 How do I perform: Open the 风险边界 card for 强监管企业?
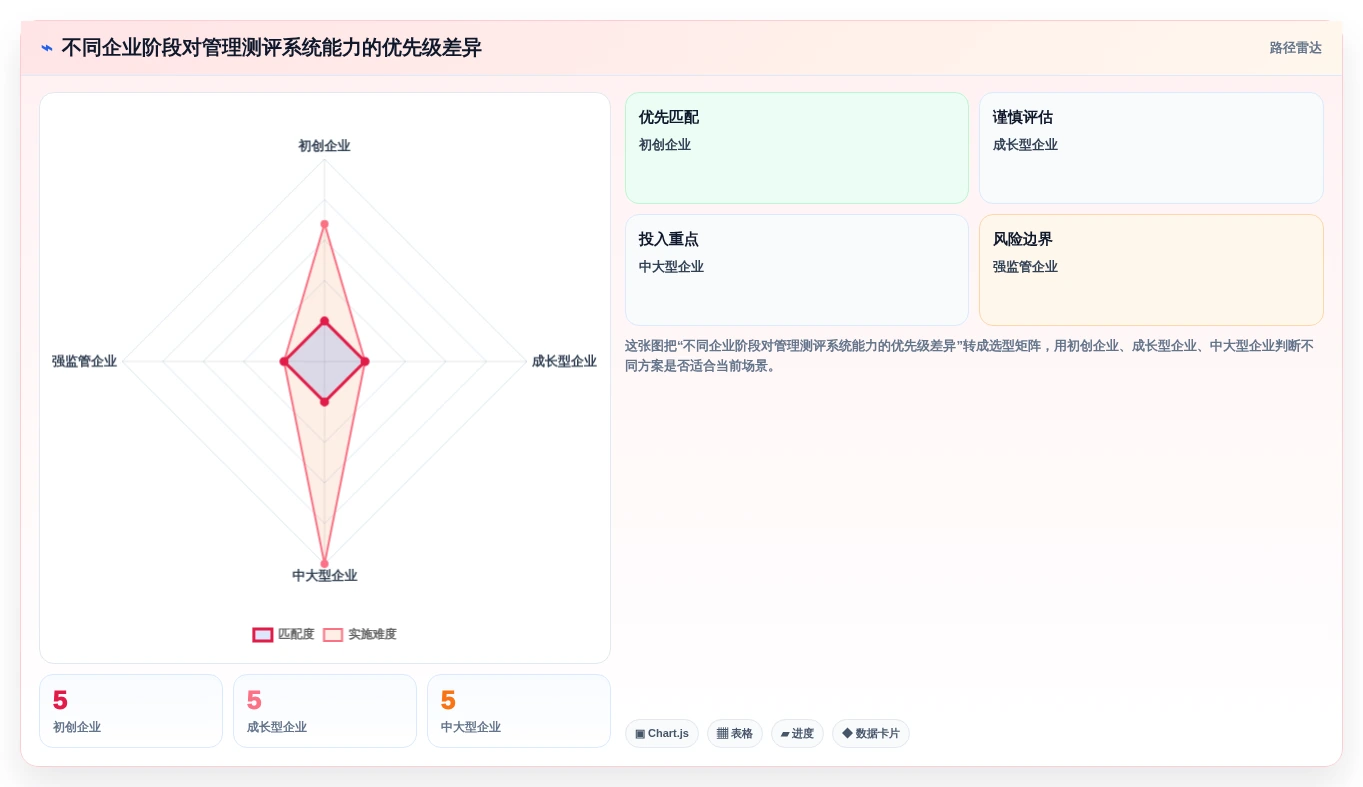coord(1151,270)
